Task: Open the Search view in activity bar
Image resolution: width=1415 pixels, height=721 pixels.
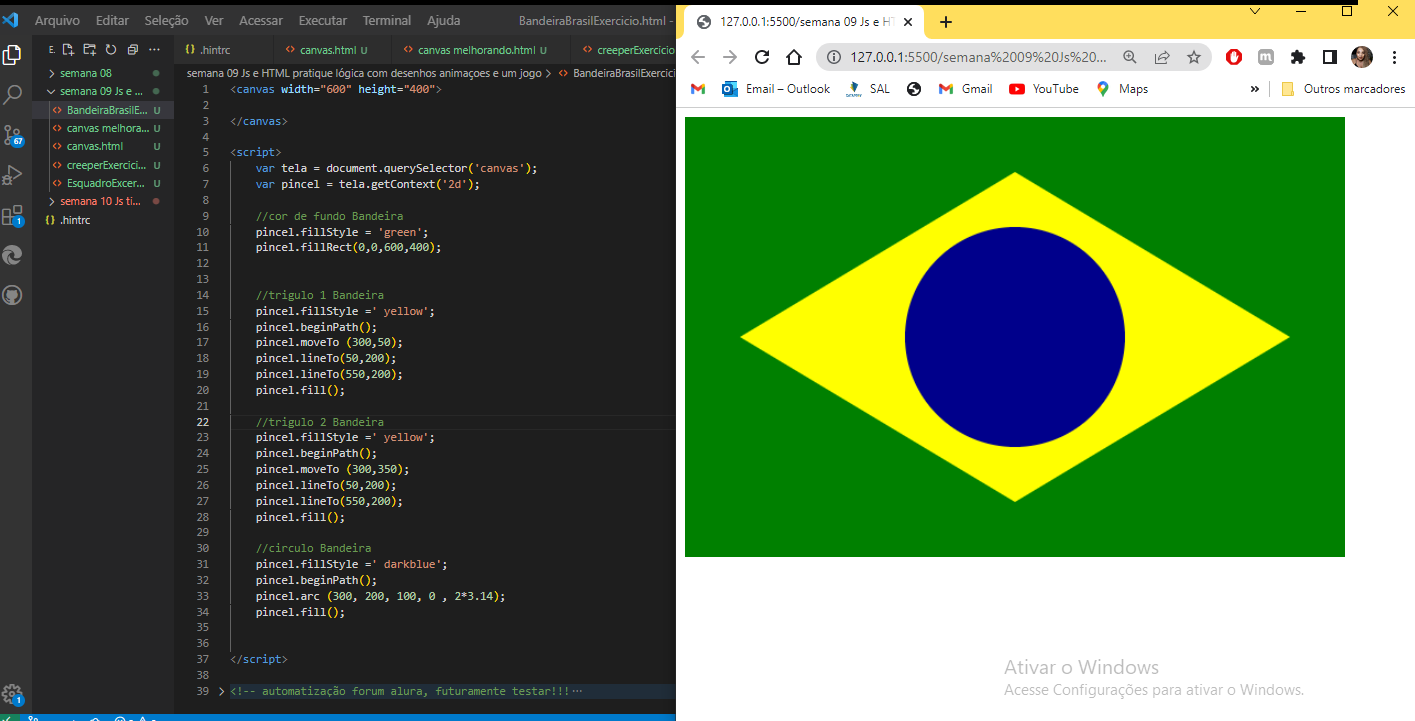Action: tap(13, 95)
